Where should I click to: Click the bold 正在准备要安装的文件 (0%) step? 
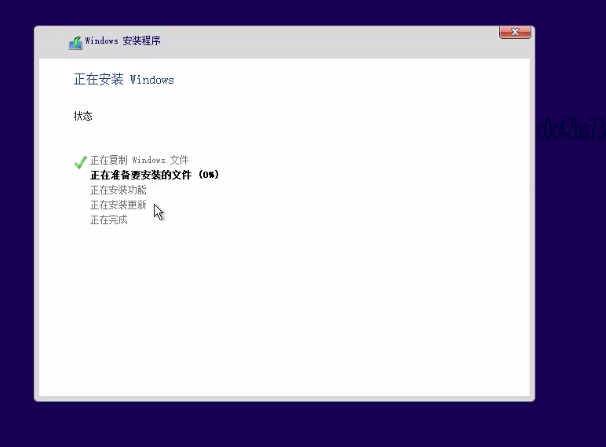tap(155, 175)
